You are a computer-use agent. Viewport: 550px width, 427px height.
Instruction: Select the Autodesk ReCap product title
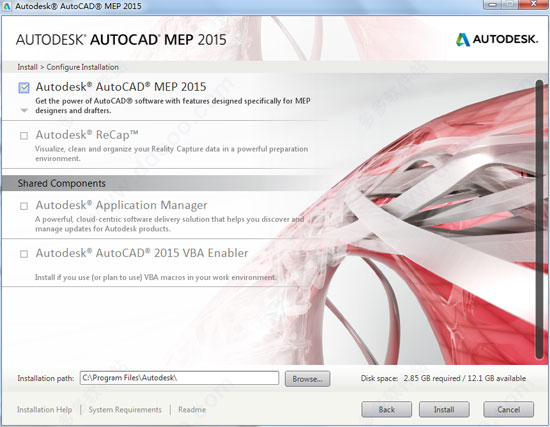pos(87,135)
